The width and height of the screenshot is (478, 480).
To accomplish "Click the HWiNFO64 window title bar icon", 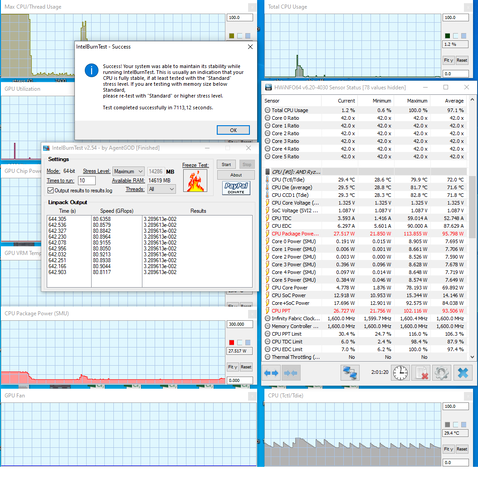I will tap(268, 88).
